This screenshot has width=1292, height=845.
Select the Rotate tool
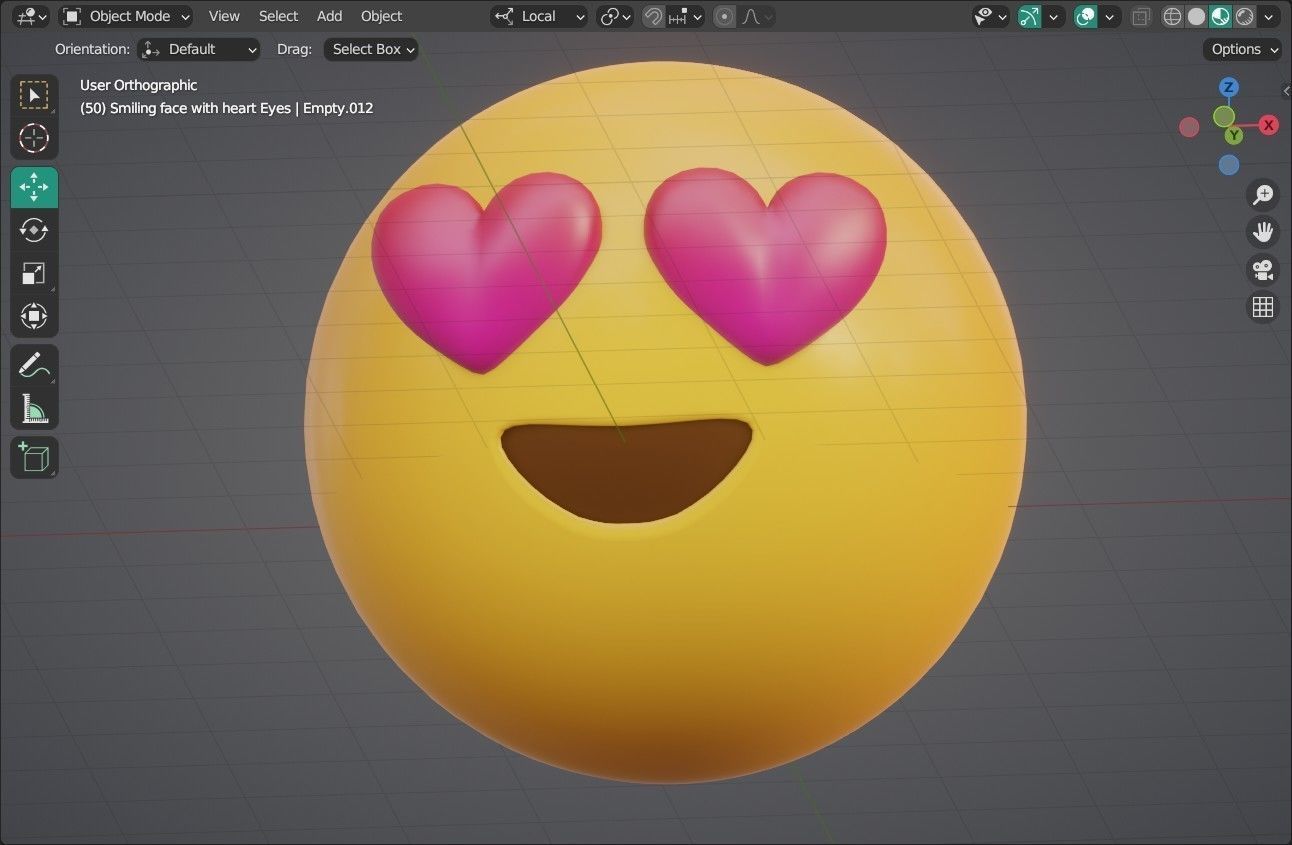coord(34,230)
